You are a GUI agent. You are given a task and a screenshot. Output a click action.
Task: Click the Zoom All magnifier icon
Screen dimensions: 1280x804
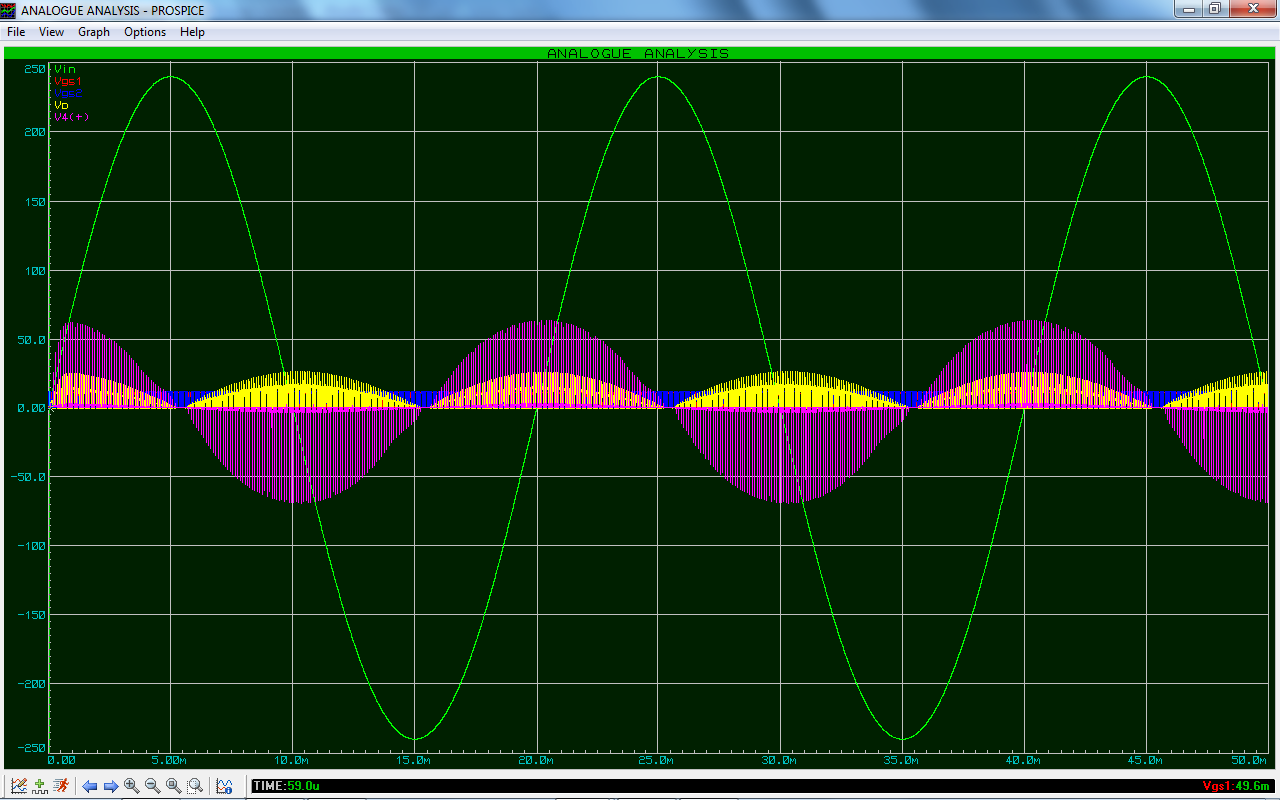tap(174, 786)
